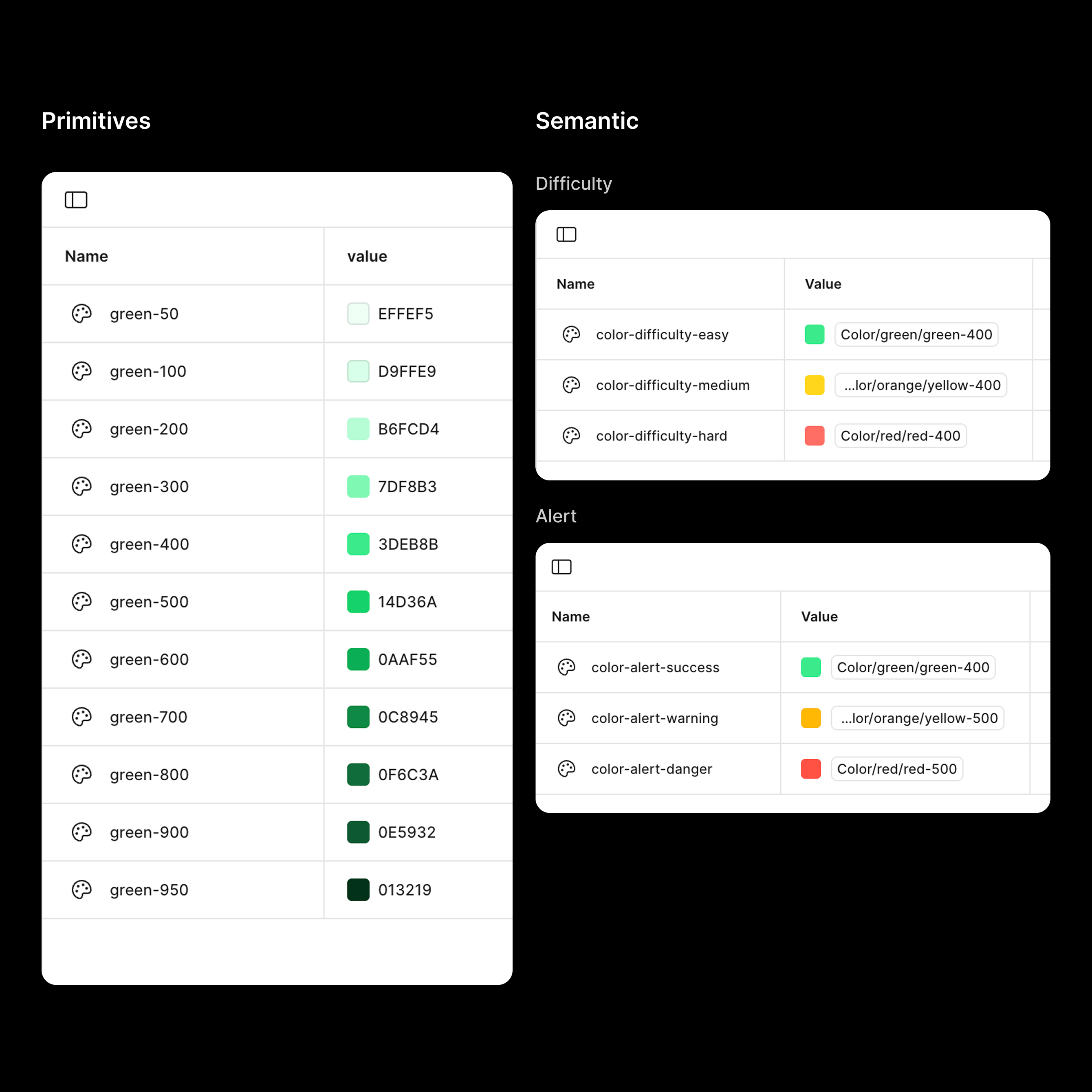Click yellow swatch of color-difficulty-medium
The width and height of the screenshot is (1092, 1092).
click(x=814, y=385)
